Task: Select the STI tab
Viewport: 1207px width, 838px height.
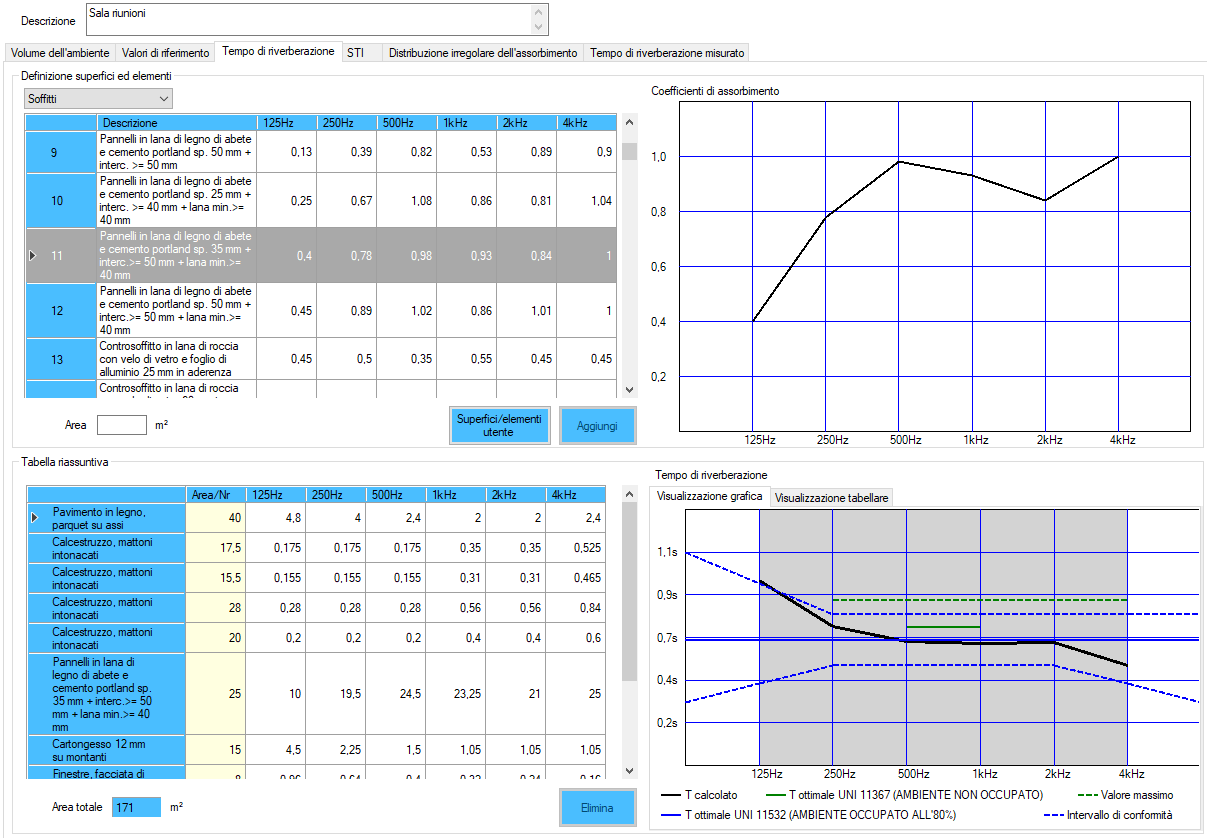Action: [x=355, y=53]
